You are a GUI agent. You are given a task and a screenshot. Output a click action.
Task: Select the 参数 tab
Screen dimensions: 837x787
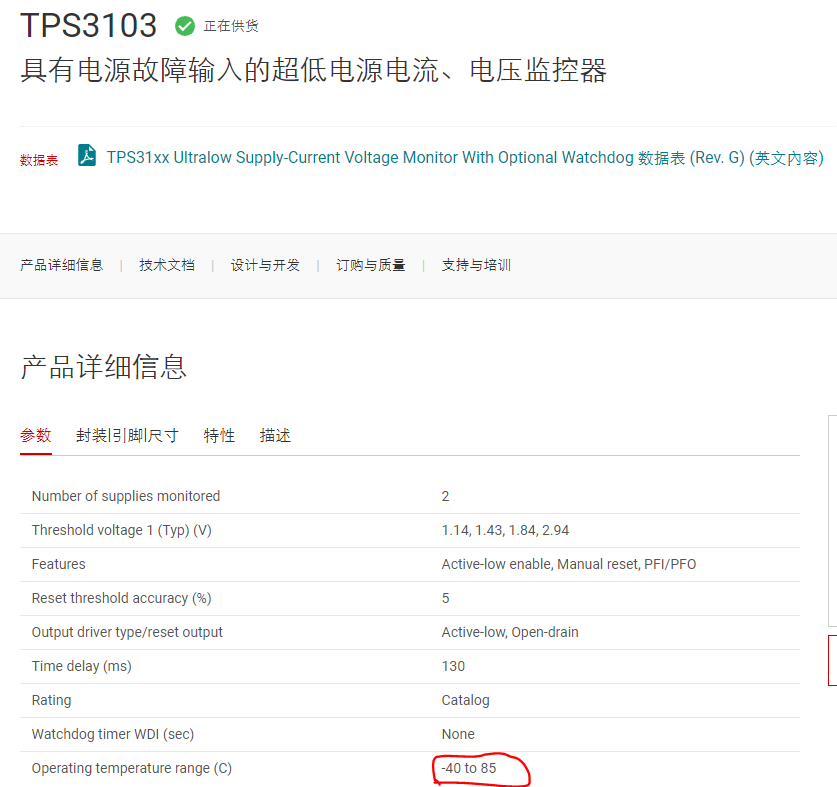click(x=36, y=436)
